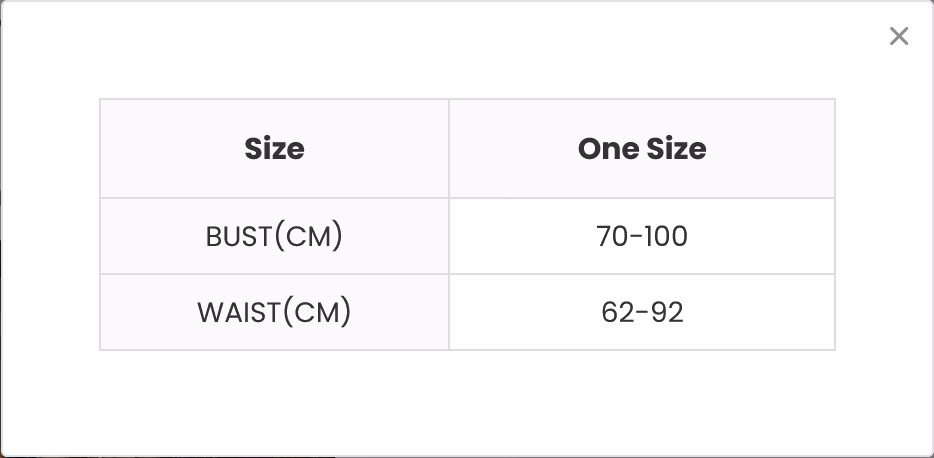Screen dimensions: 934x458
Task: Close the size chart popup
Action: [x=898, y=36]
